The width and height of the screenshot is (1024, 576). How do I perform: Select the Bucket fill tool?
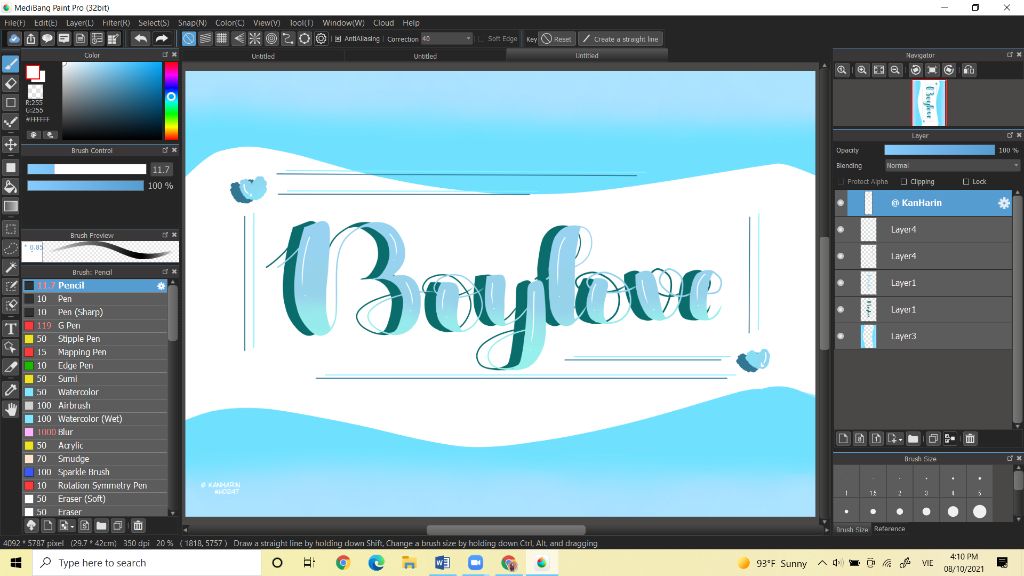coord(11,187)
